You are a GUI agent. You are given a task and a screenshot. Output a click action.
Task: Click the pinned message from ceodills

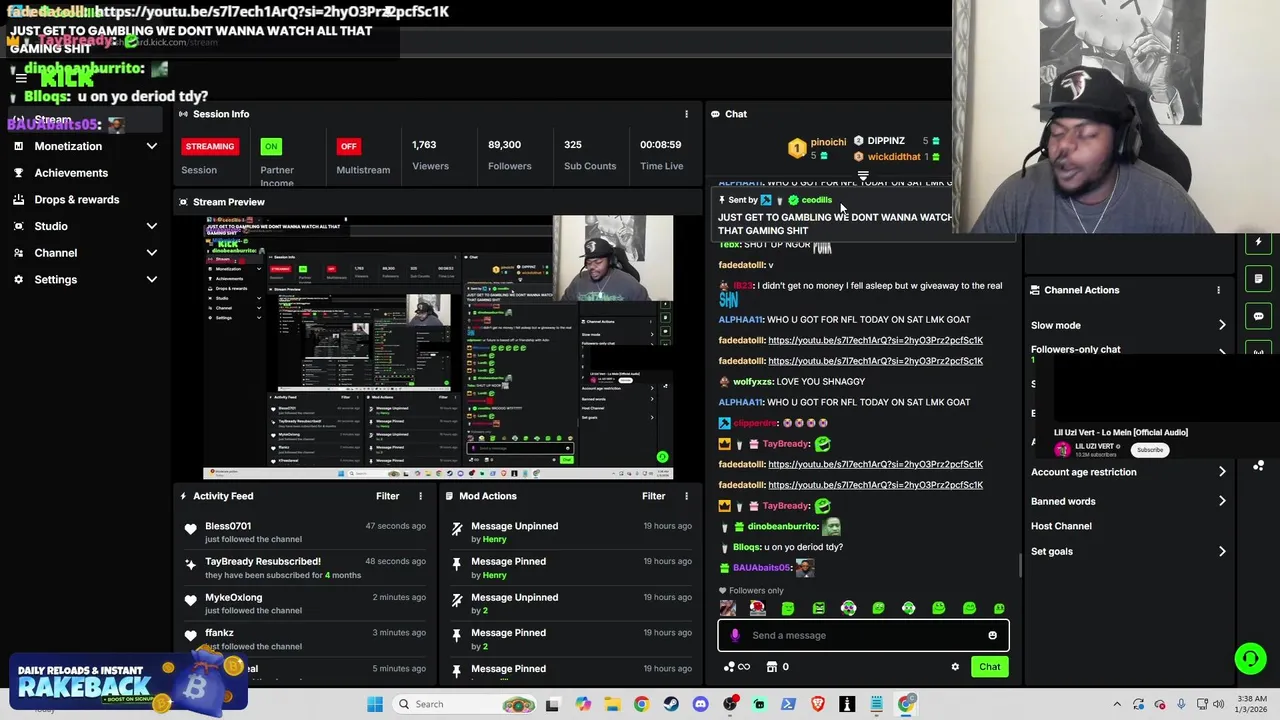(835, 215)
